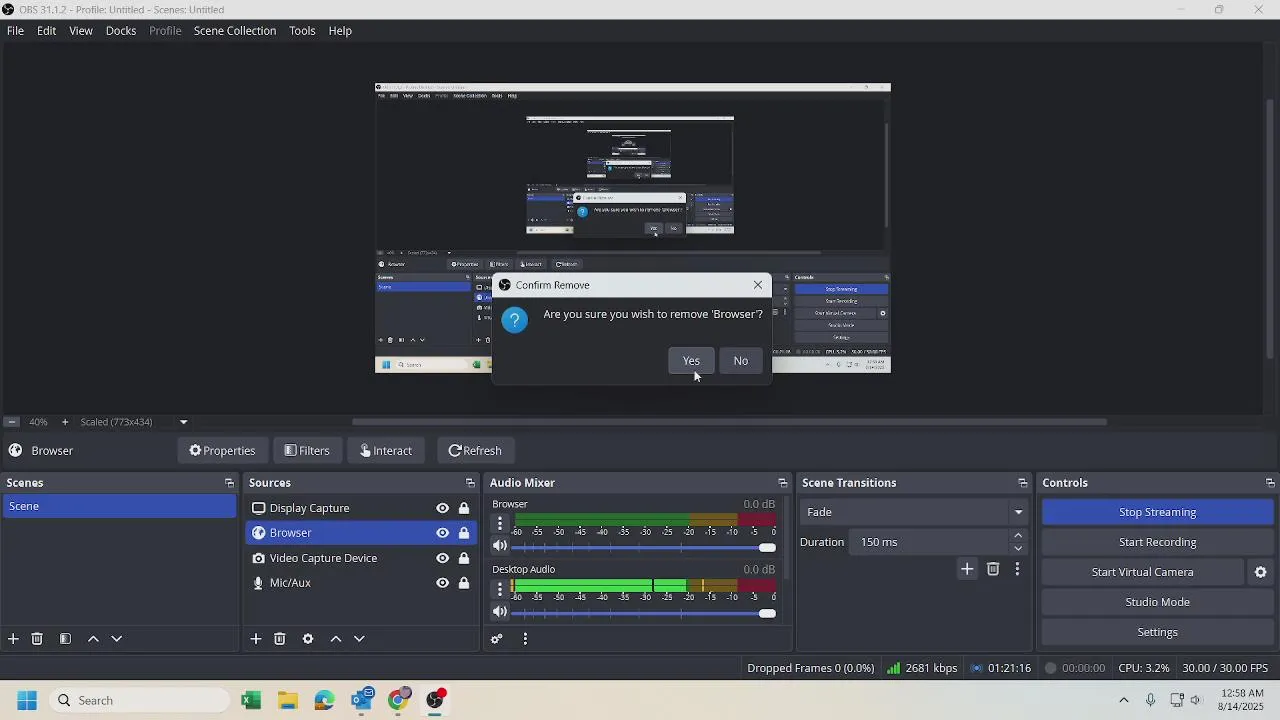Refresh the Browser source
1280x720 pixels.
(475, 451)
